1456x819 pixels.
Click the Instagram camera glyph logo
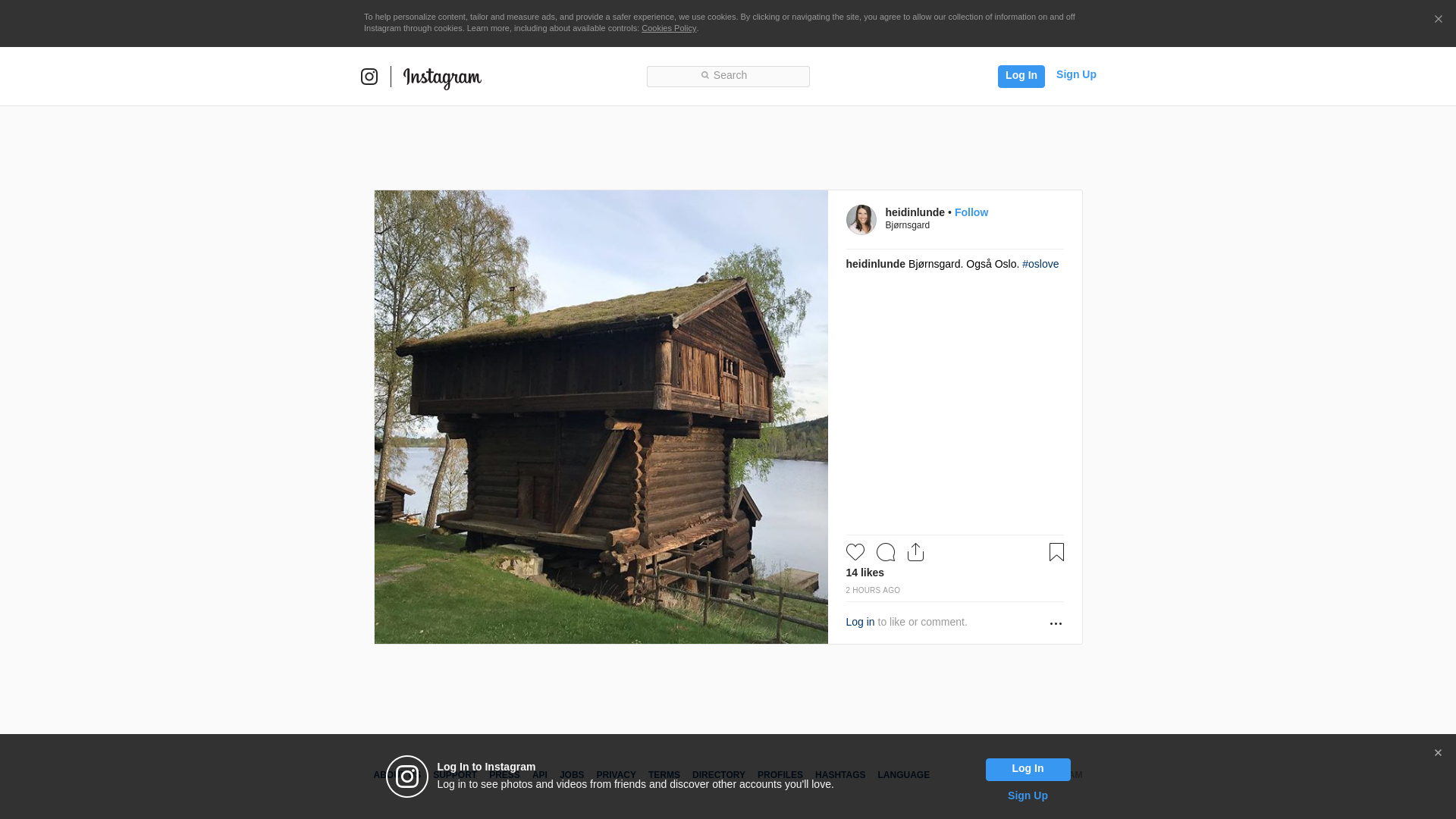pyautogui.click(x=369, y=77)
